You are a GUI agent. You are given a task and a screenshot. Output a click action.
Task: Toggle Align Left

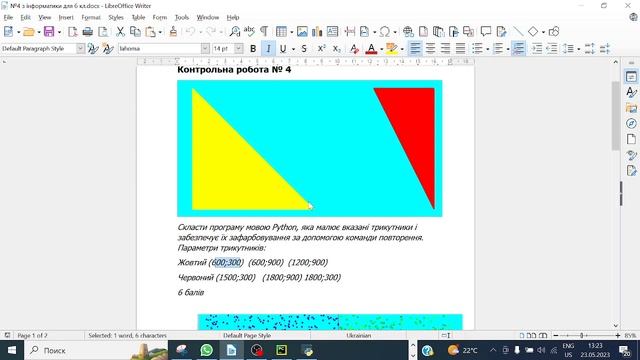415,49
